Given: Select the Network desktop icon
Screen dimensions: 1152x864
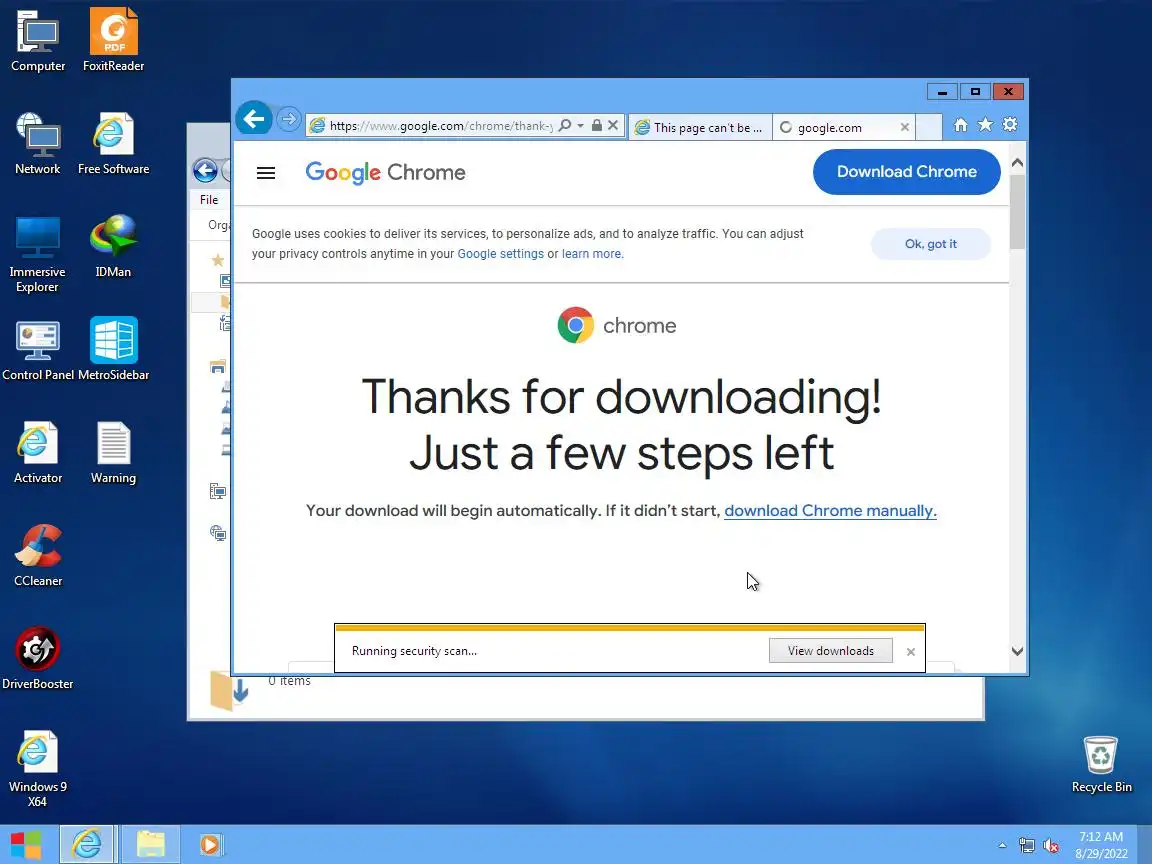Looking at the screenshot, I should click(x=37, y=143).
